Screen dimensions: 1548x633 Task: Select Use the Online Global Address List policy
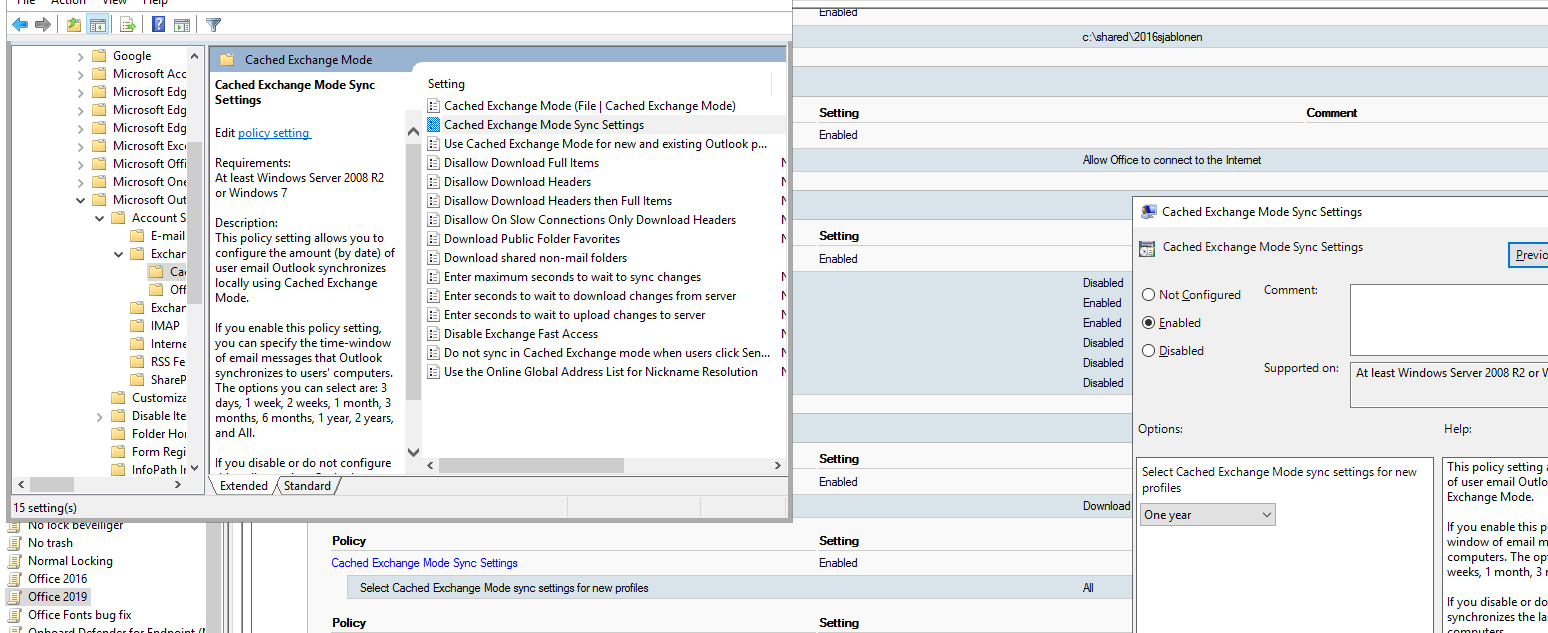pyautogui.click(x=601, y=372)
